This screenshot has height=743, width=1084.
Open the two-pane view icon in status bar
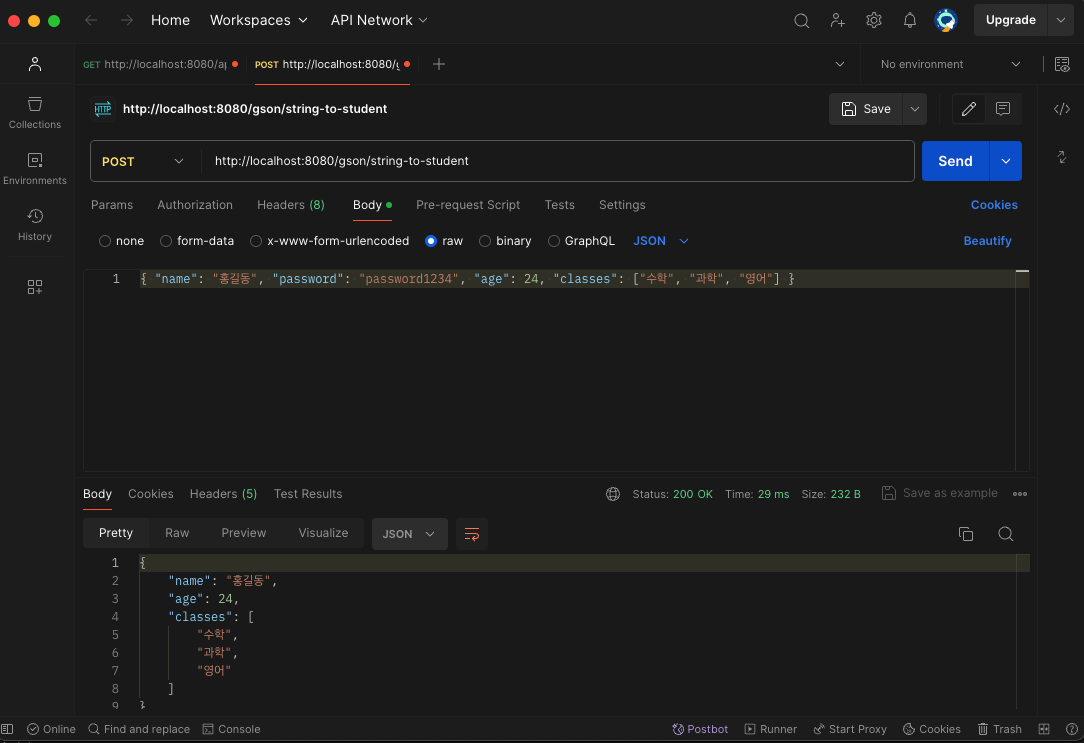pos(1044,728)
